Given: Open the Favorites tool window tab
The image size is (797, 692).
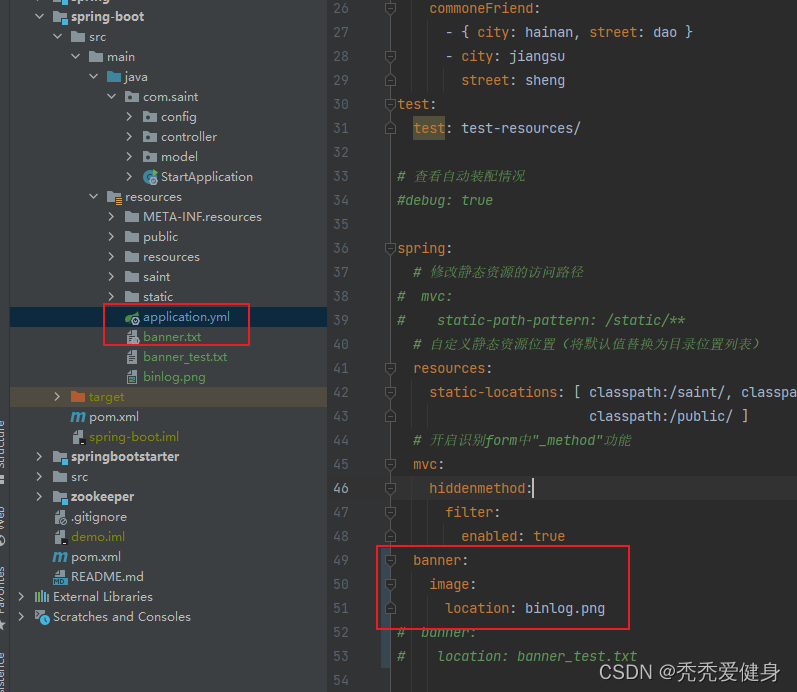Looking at the screenshot, I should (x=4, y=590).
